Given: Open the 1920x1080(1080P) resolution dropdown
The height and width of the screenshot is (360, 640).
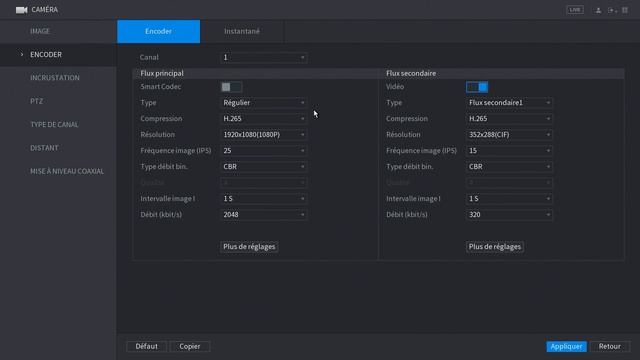Looking at the screenshot, I should click(x=264, y=135).
